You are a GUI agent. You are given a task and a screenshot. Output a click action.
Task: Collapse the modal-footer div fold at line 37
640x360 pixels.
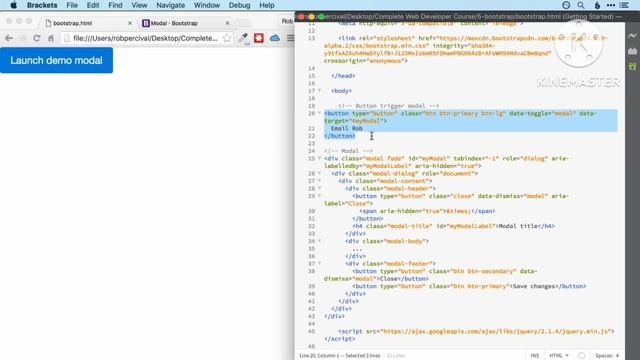pos(320,264)
